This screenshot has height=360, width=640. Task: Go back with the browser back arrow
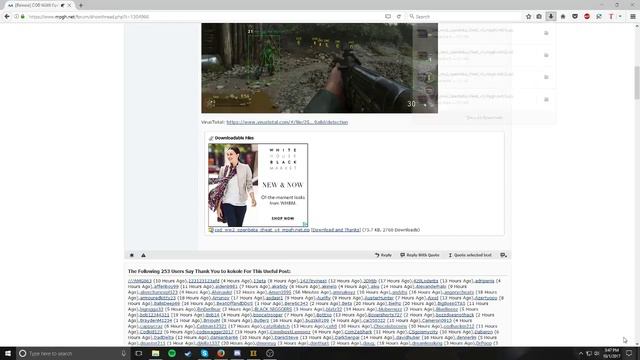tap(7, 17)
